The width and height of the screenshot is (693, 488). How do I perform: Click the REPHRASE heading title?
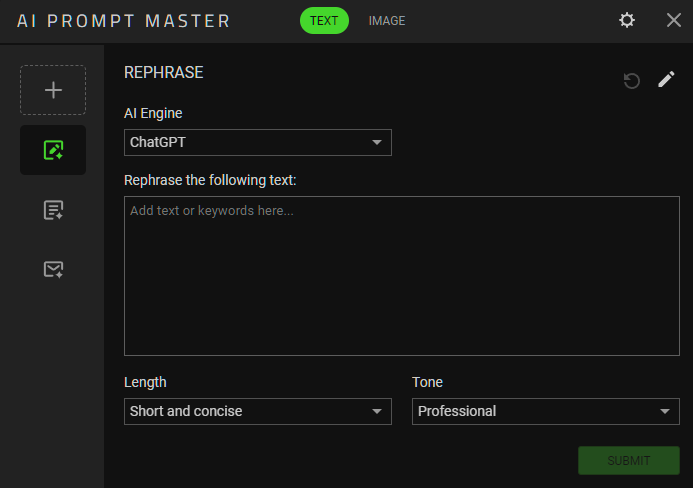(164, 72)
